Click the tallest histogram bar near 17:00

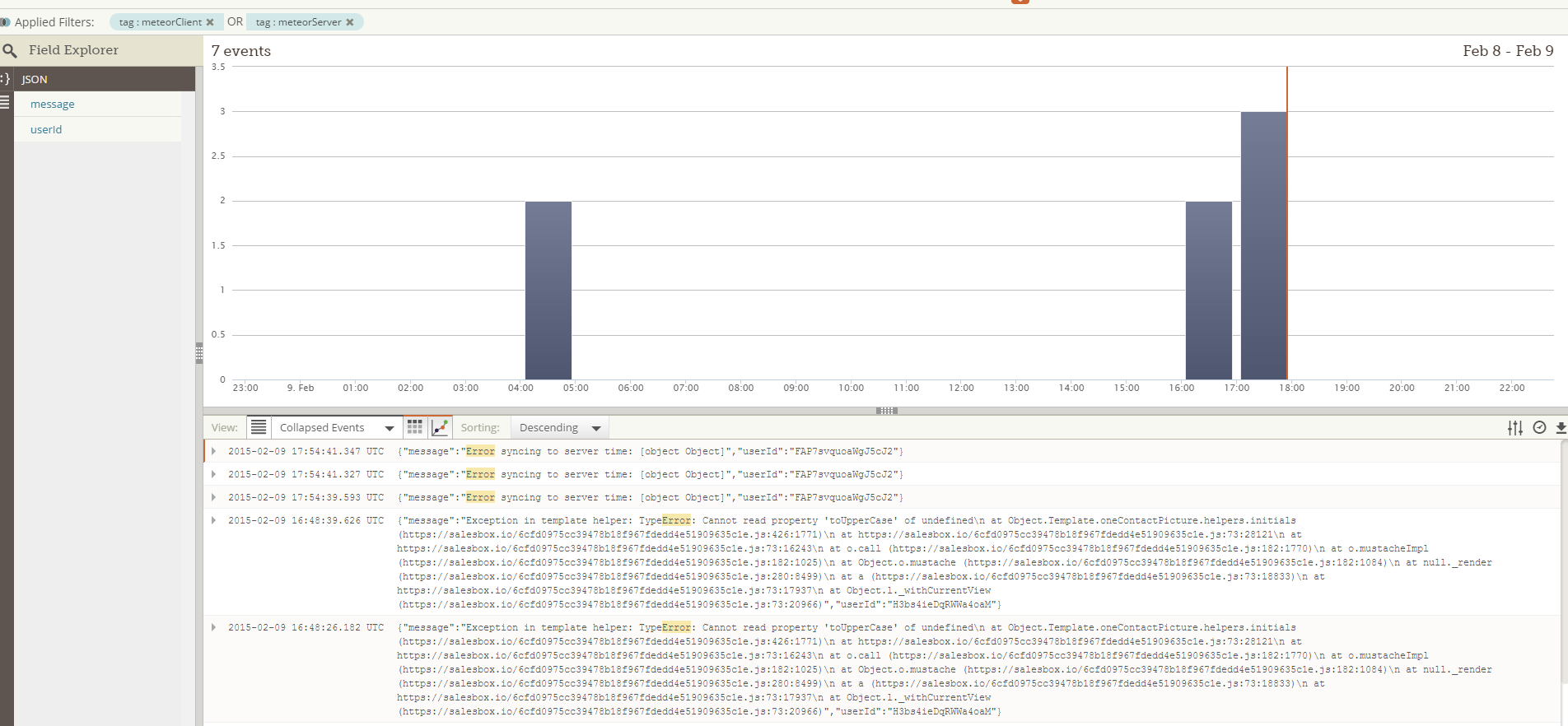[x=1263, y=245]
